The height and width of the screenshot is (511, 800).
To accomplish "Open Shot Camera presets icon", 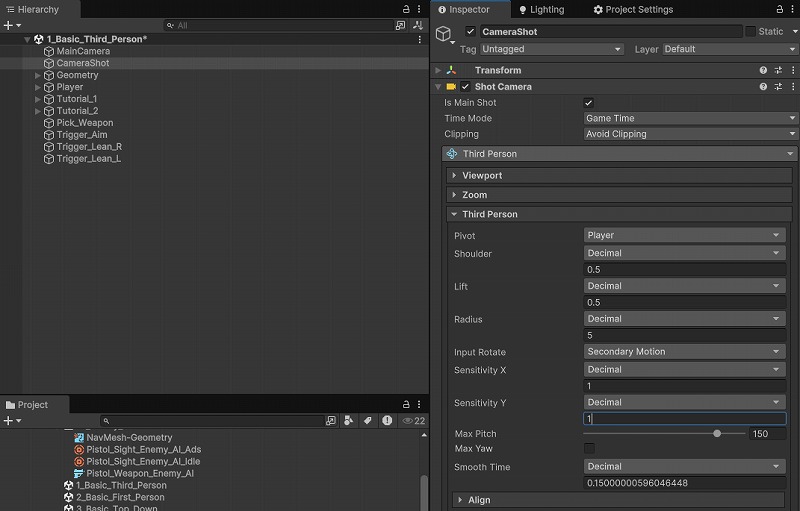I will coord(778,87).
